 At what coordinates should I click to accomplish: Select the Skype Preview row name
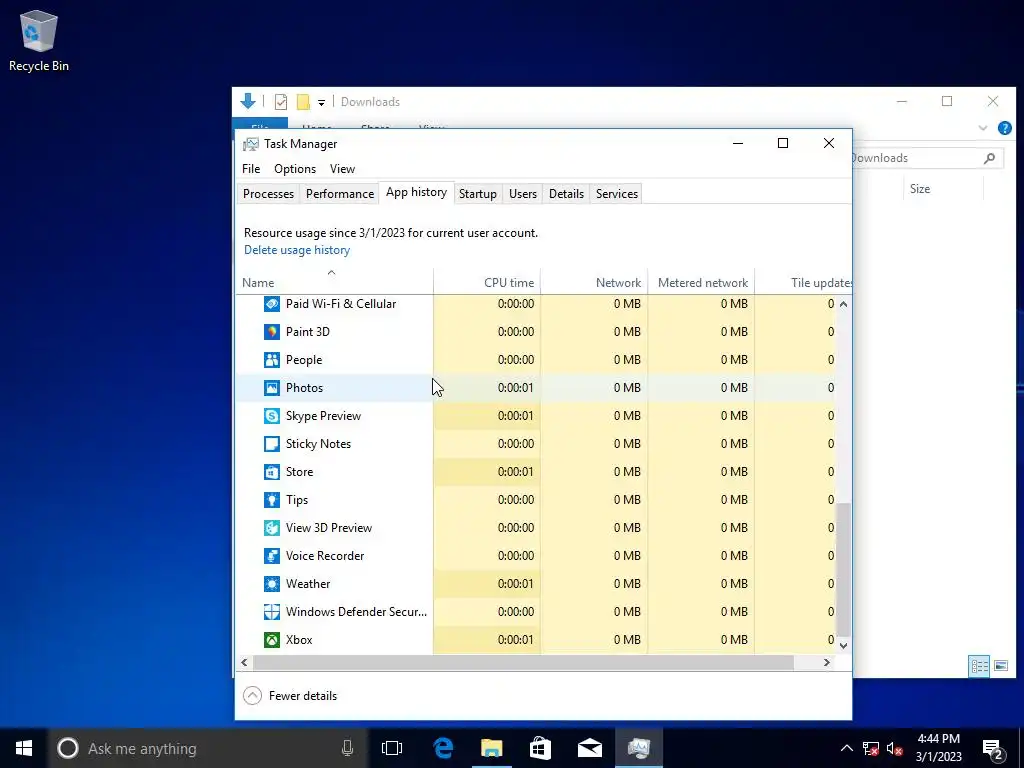323,416
